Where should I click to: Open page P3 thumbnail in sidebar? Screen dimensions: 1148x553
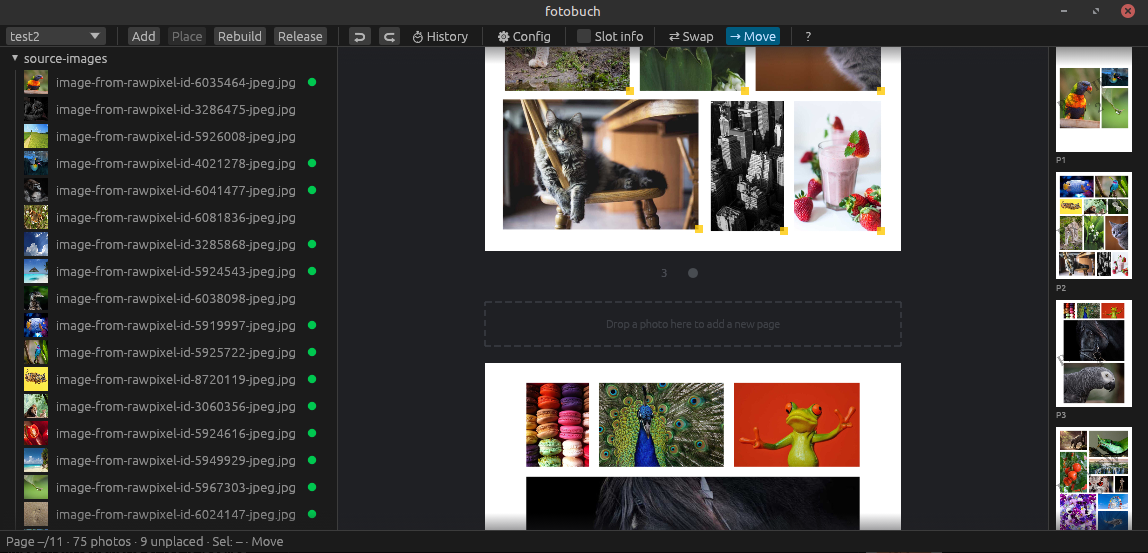click(x=1094, y=354)
